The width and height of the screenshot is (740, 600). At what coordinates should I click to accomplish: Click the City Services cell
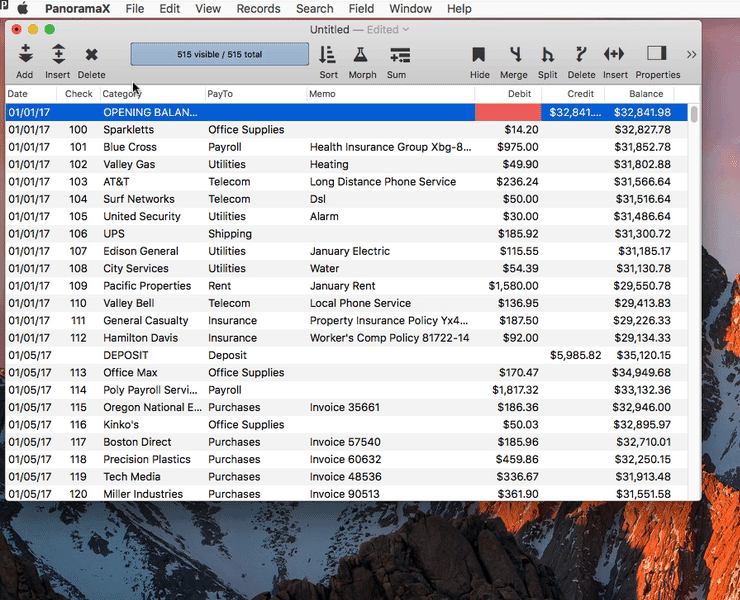pyautogui.click(x=153, y=269)
